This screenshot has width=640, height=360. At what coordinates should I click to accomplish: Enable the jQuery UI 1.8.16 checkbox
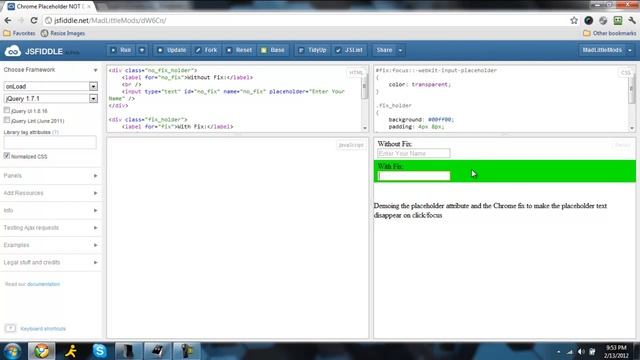[7, 110]
